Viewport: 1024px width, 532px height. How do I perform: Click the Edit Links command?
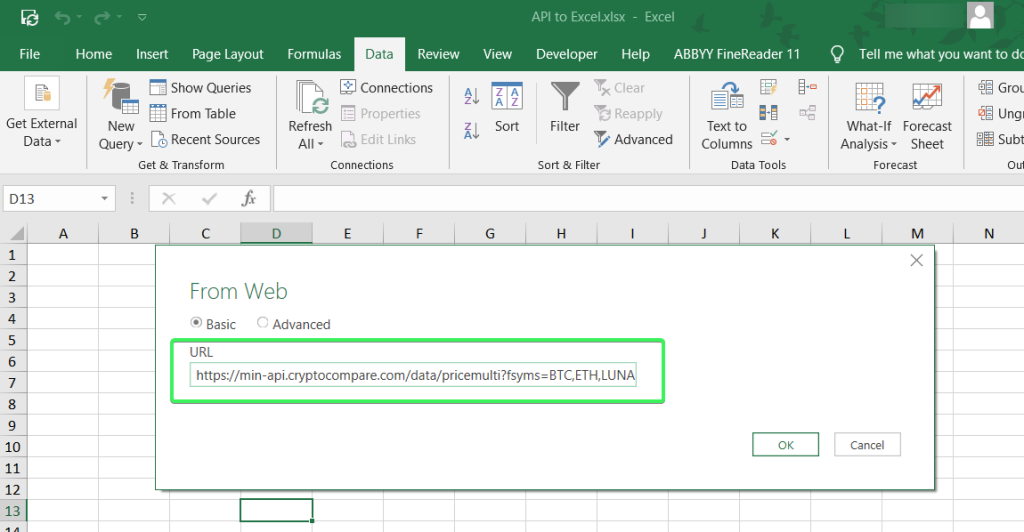pyautogui.click(x=378, y=139)
